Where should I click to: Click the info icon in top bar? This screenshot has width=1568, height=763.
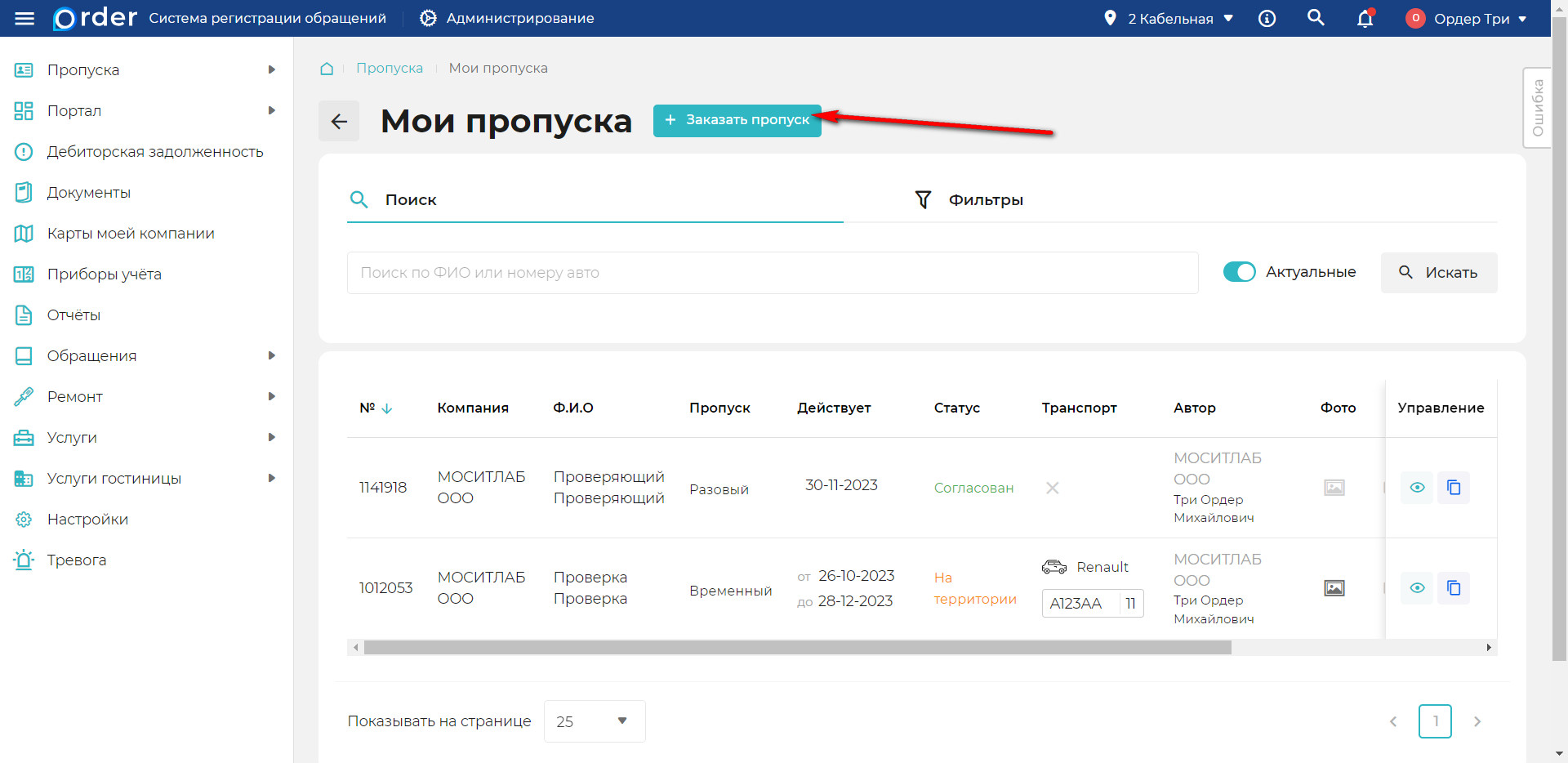[x=1267, y=18]
